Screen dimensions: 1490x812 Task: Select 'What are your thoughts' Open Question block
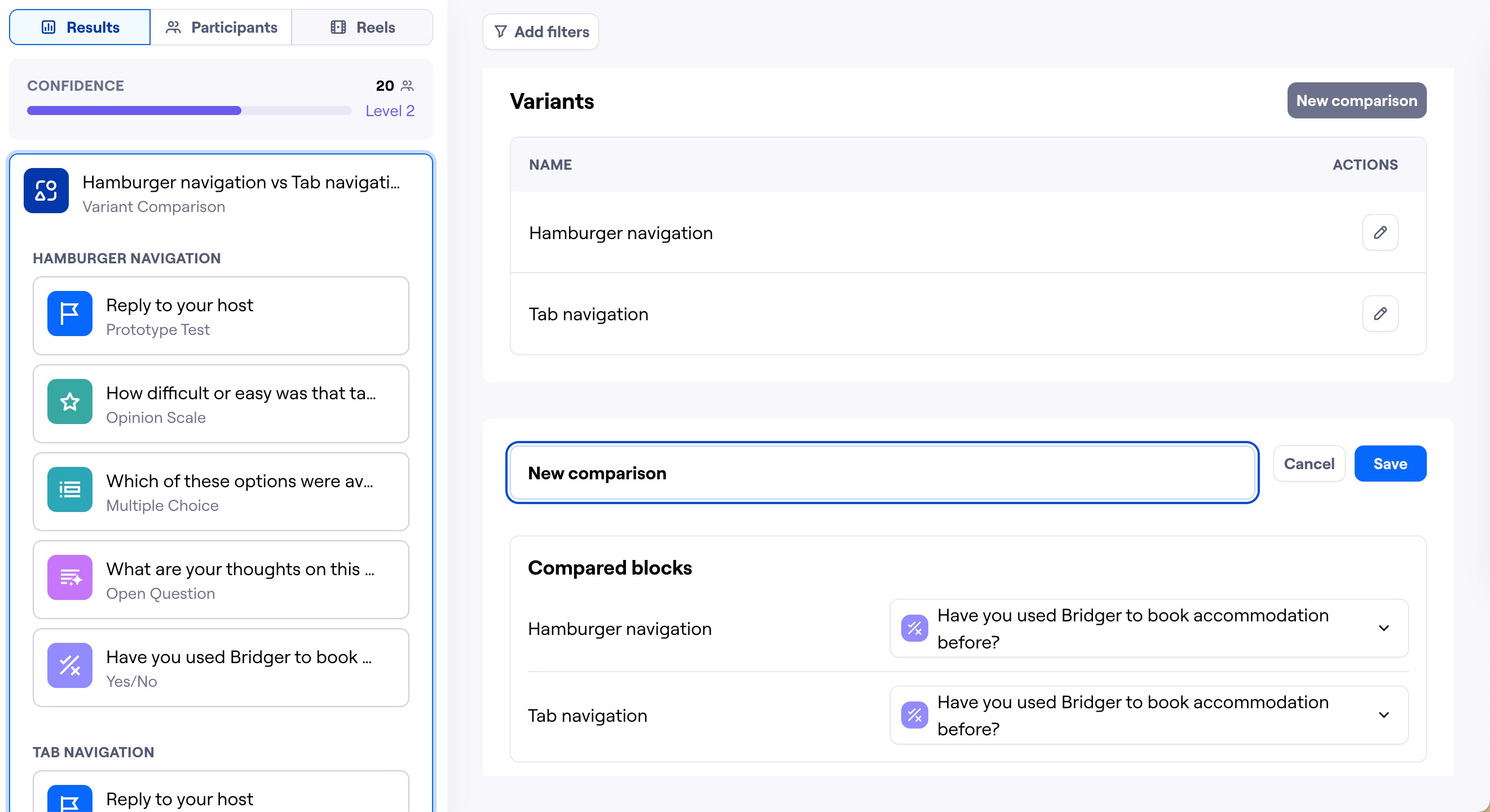(x=240, y=580)
